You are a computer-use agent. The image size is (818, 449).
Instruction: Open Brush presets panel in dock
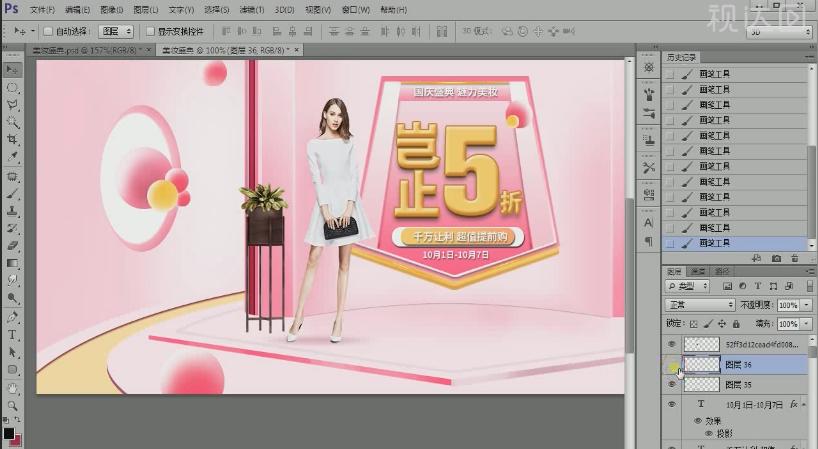(x=648, y=113)
